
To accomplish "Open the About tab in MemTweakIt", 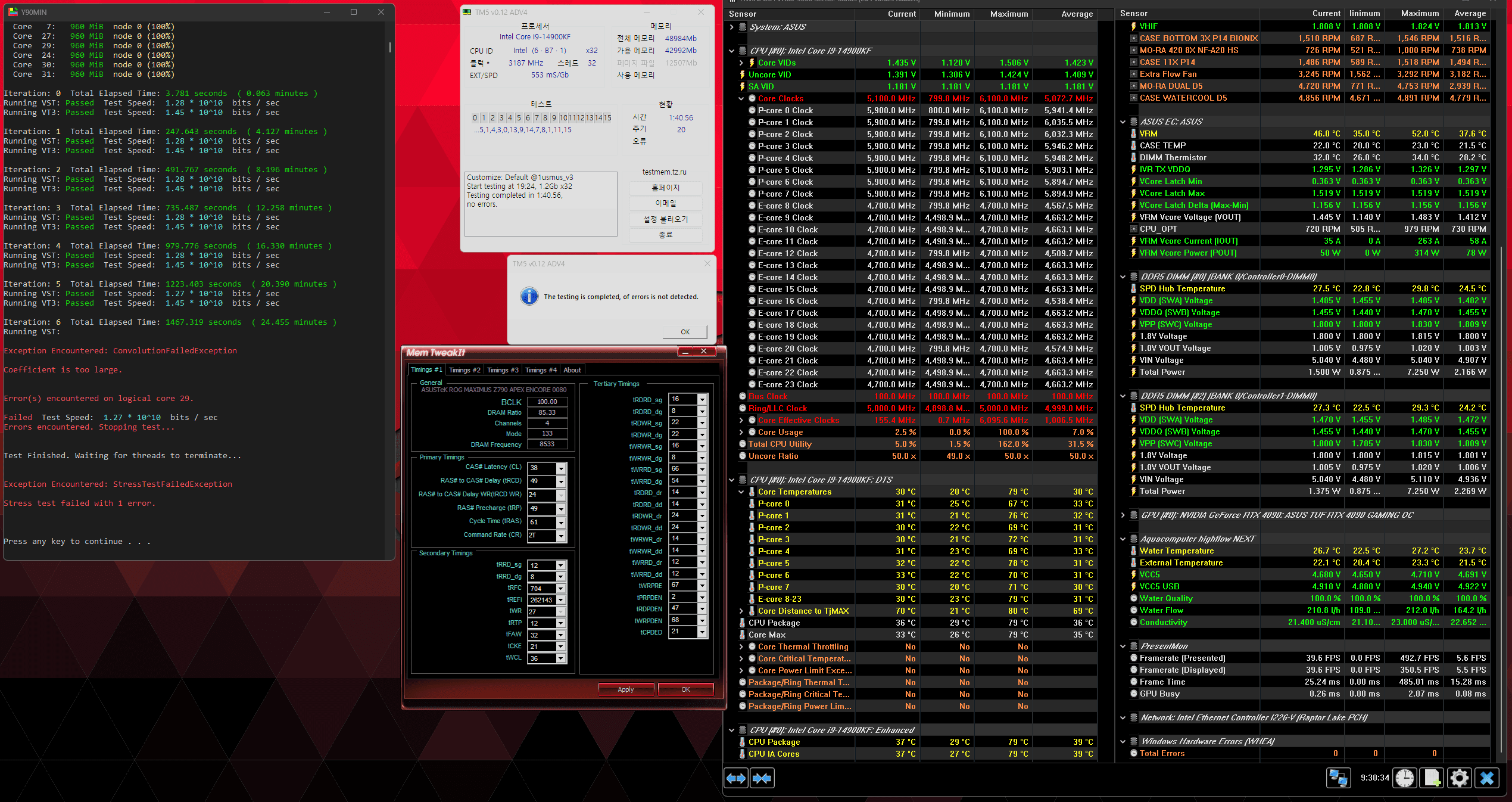I will [572, 370].
